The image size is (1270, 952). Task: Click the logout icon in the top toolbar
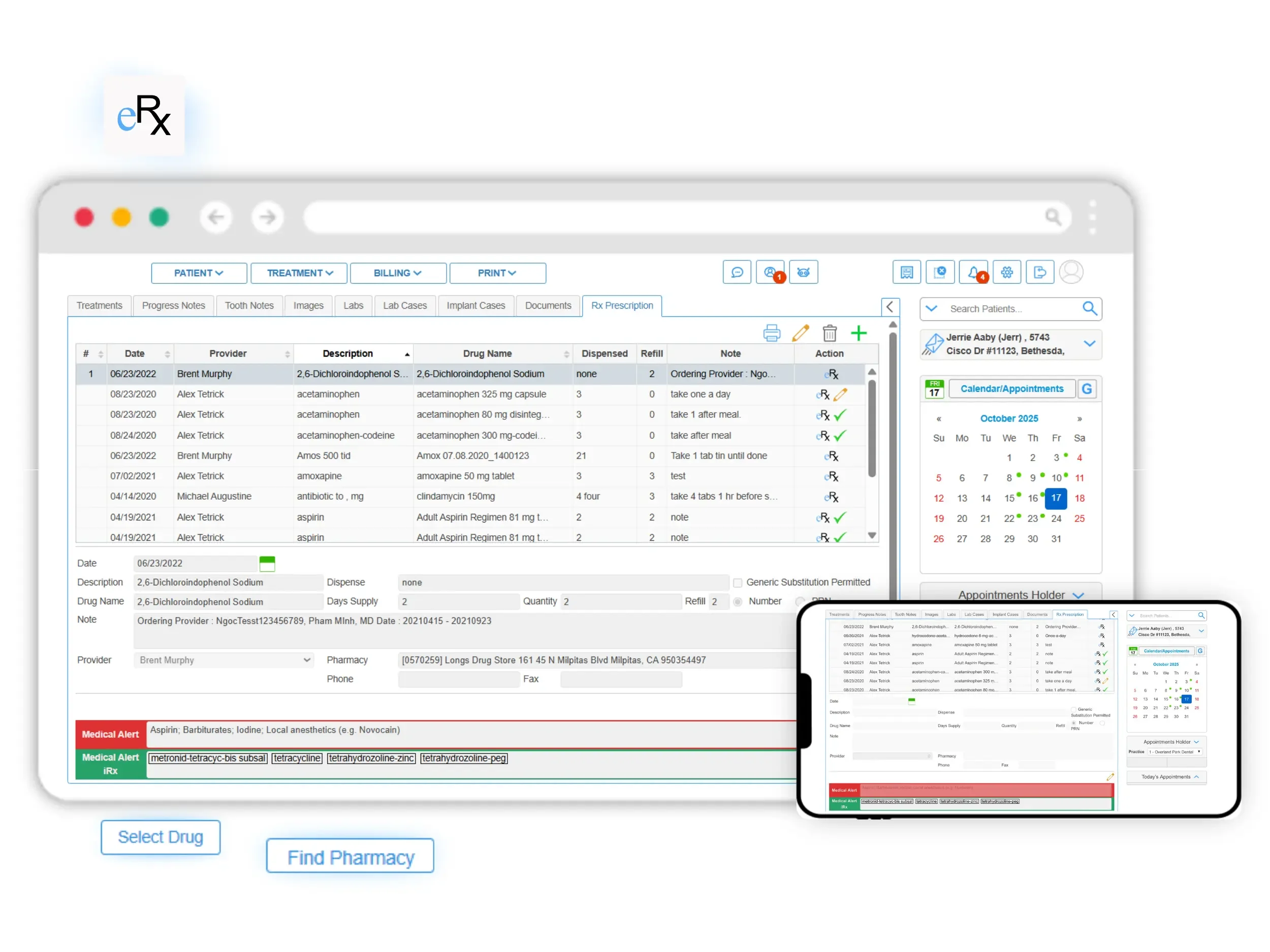pyautogui.click(x=1040, y=272)
